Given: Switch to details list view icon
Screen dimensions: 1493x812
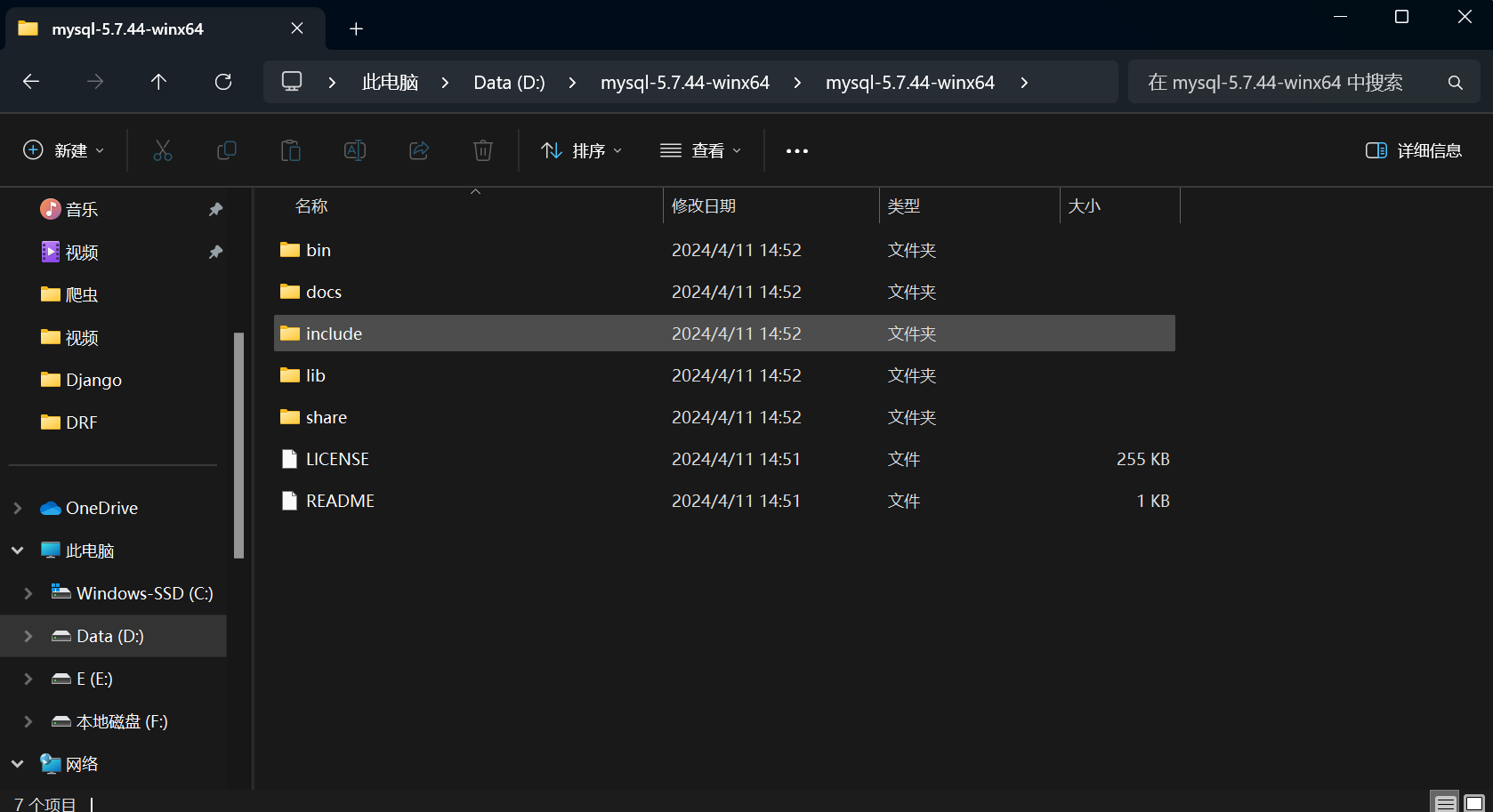Looking at the screenshot, I should pos(1446,803).
